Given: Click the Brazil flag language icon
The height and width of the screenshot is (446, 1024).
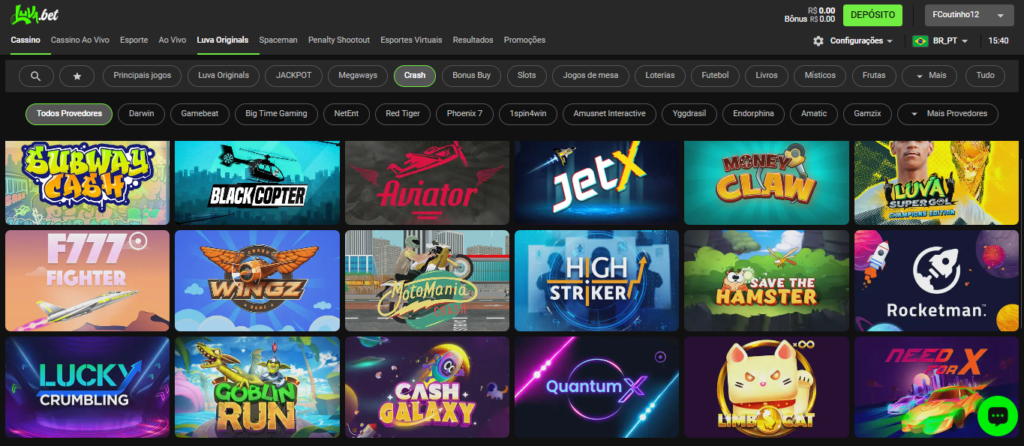Looking at the screenshot, I should pyautogui.click(x=920, y=41).
